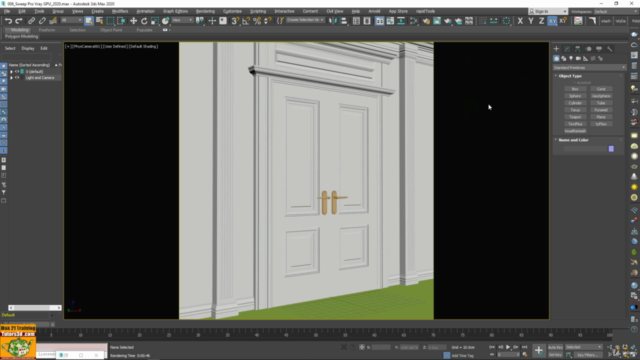Click the object name input field
640x360 pixels.
point(585,149)
